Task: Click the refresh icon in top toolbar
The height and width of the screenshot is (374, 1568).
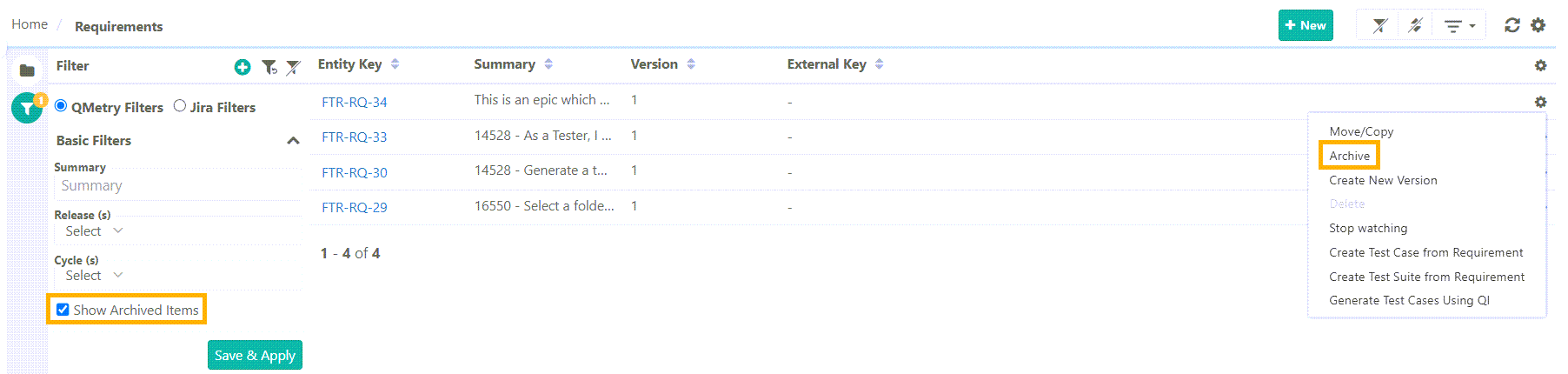Action: 1512,25
